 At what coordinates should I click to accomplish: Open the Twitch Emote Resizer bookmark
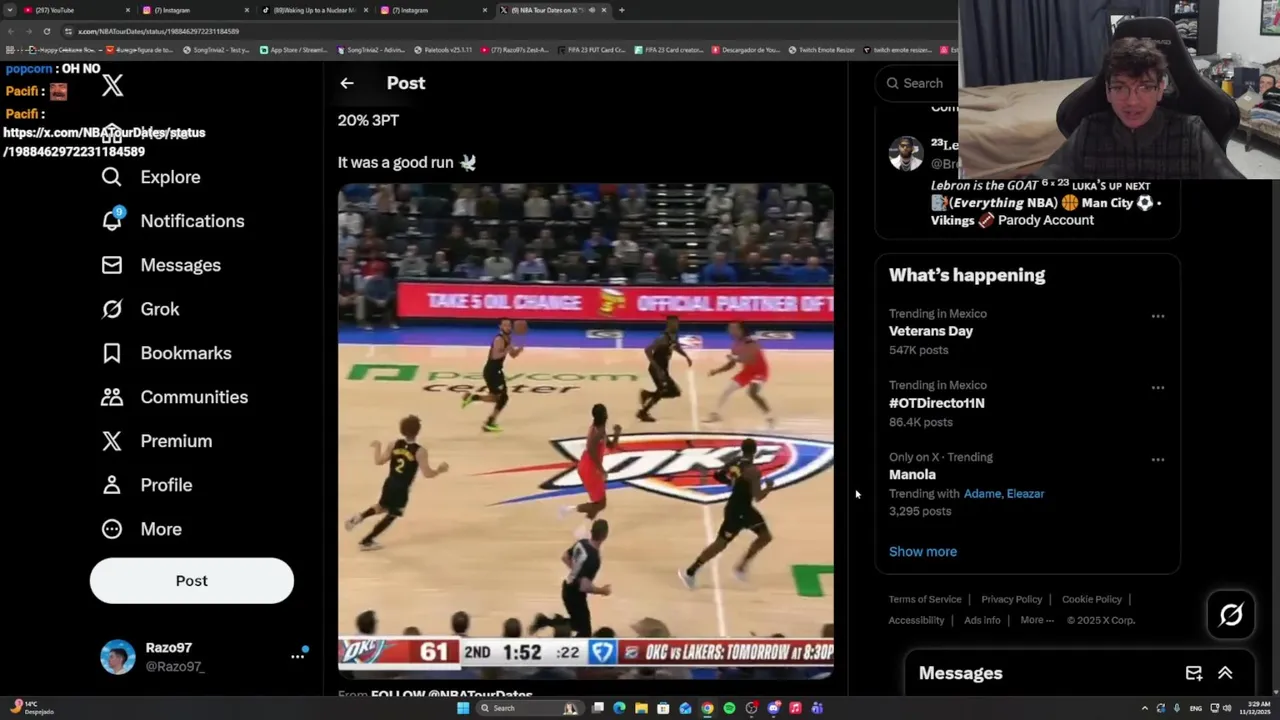coord(821,50)
